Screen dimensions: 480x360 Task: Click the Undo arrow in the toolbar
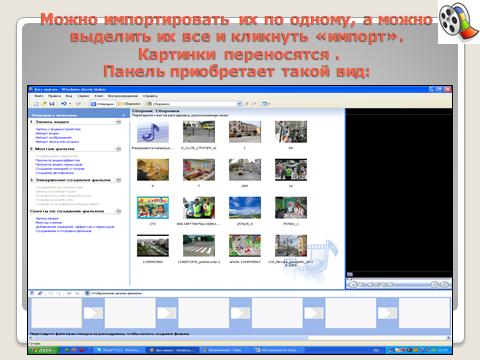[64, 104]
